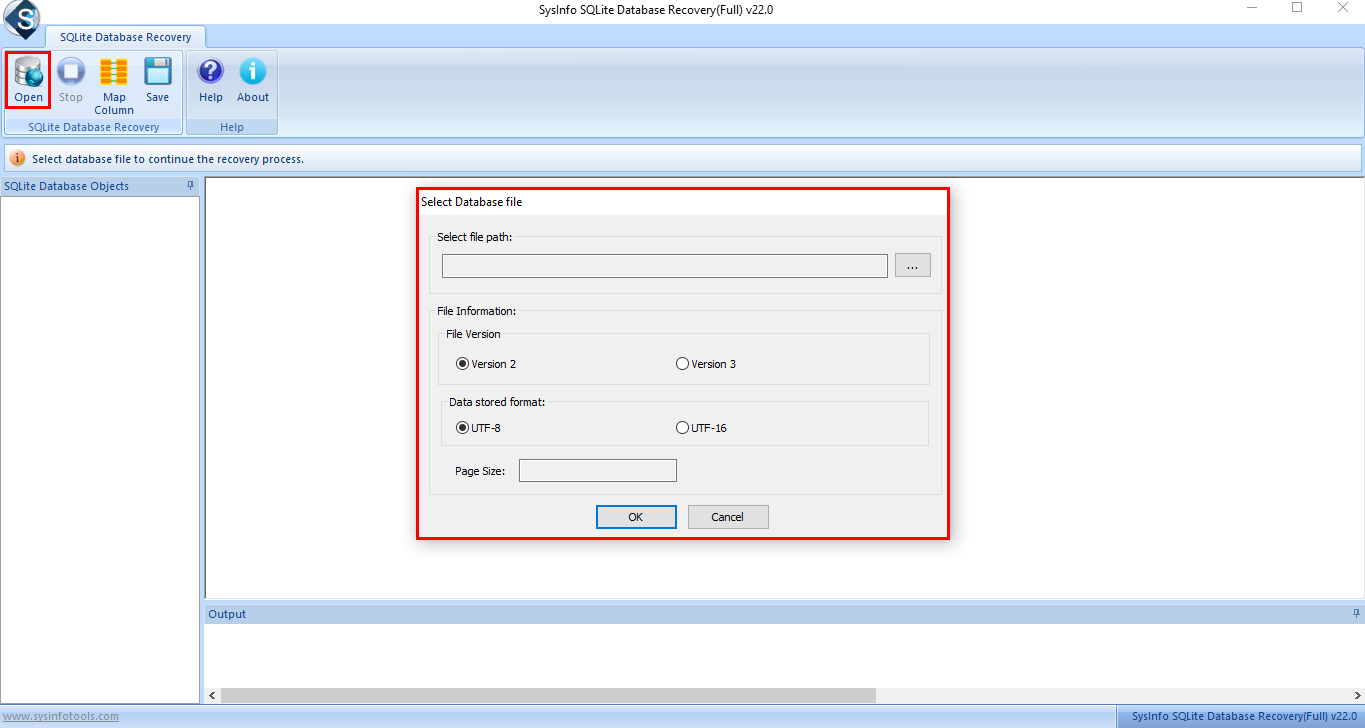This screenshot has width=1365, height=728.
Task: Click the info icon in message bar
Action: pyautogui.click(x=18, y=159)
